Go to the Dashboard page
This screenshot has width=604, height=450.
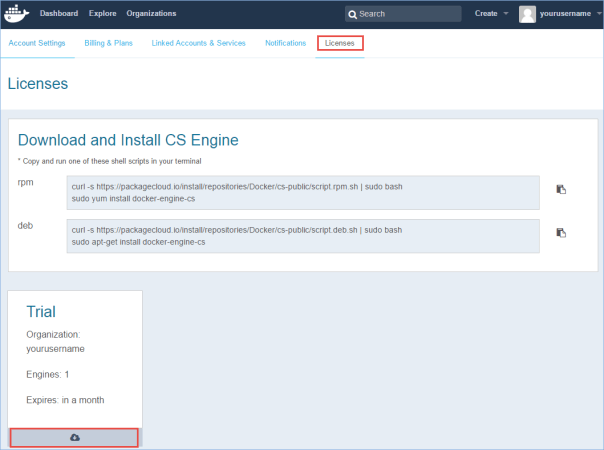(x=59, y=14)
